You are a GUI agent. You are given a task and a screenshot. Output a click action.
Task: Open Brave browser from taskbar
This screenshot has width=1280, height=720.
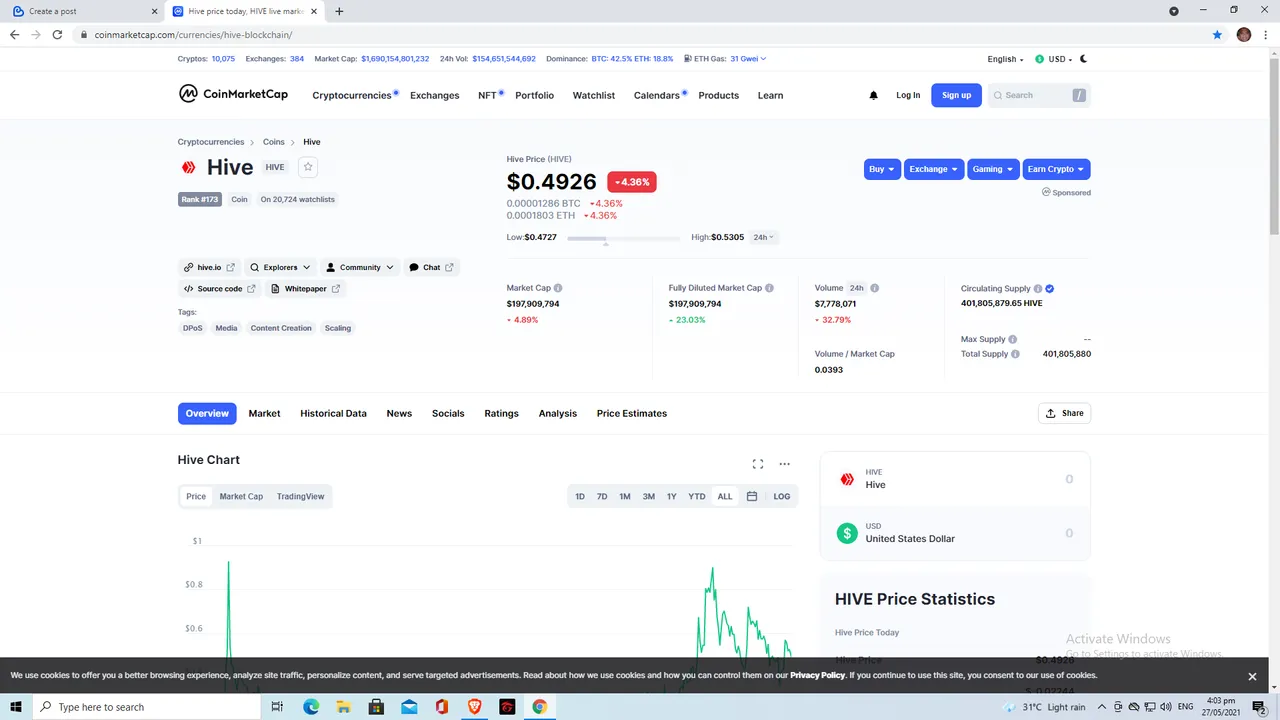(x=474, y=707)
